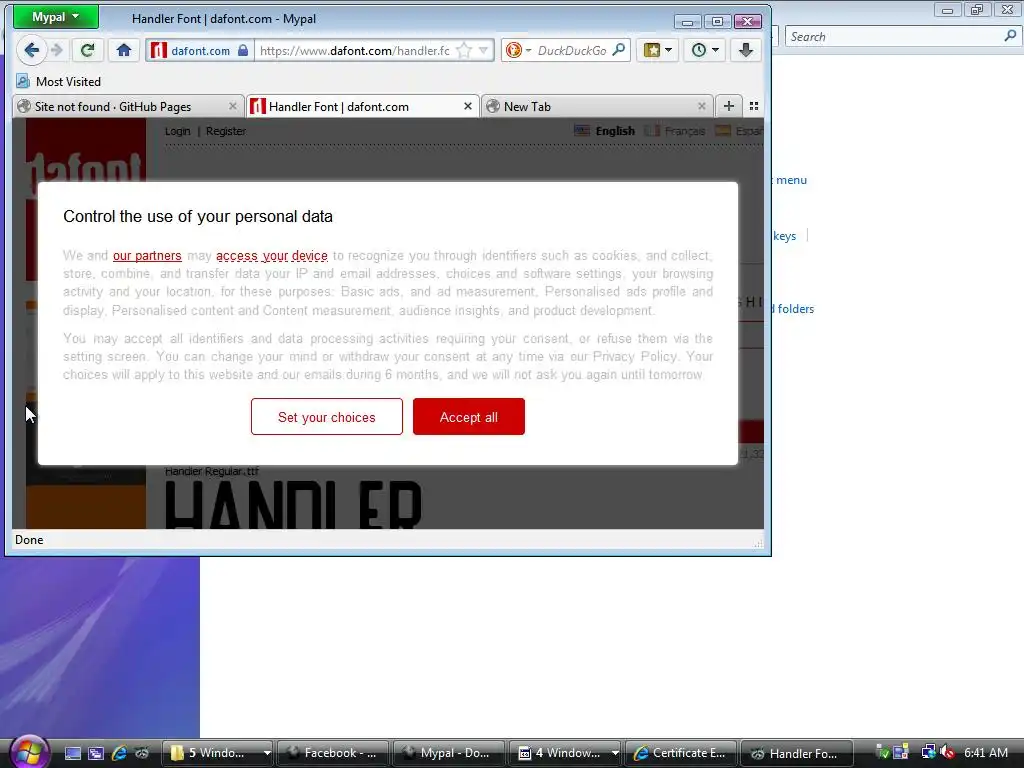
Task: Bookmark this page with the star icon
Action: pyautogui.click(x=464, y=50)
